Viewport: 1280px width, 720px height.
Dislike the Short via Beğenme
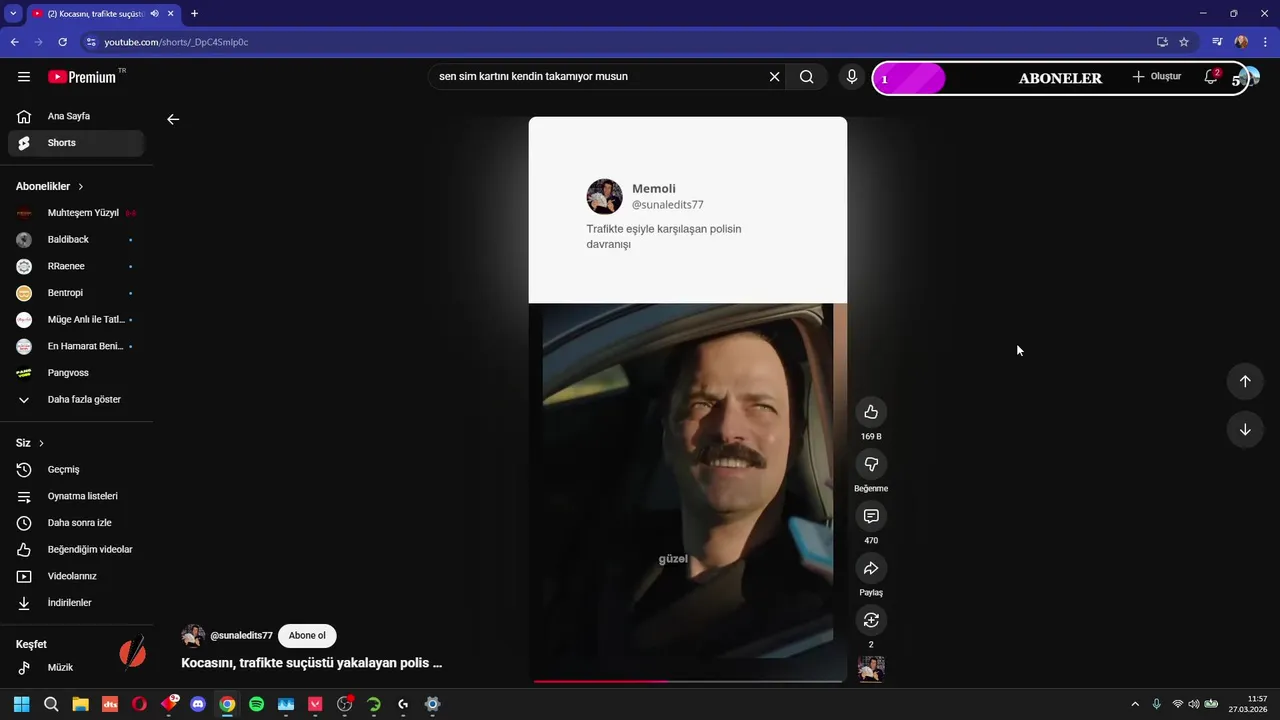click(x=871, y=464)
